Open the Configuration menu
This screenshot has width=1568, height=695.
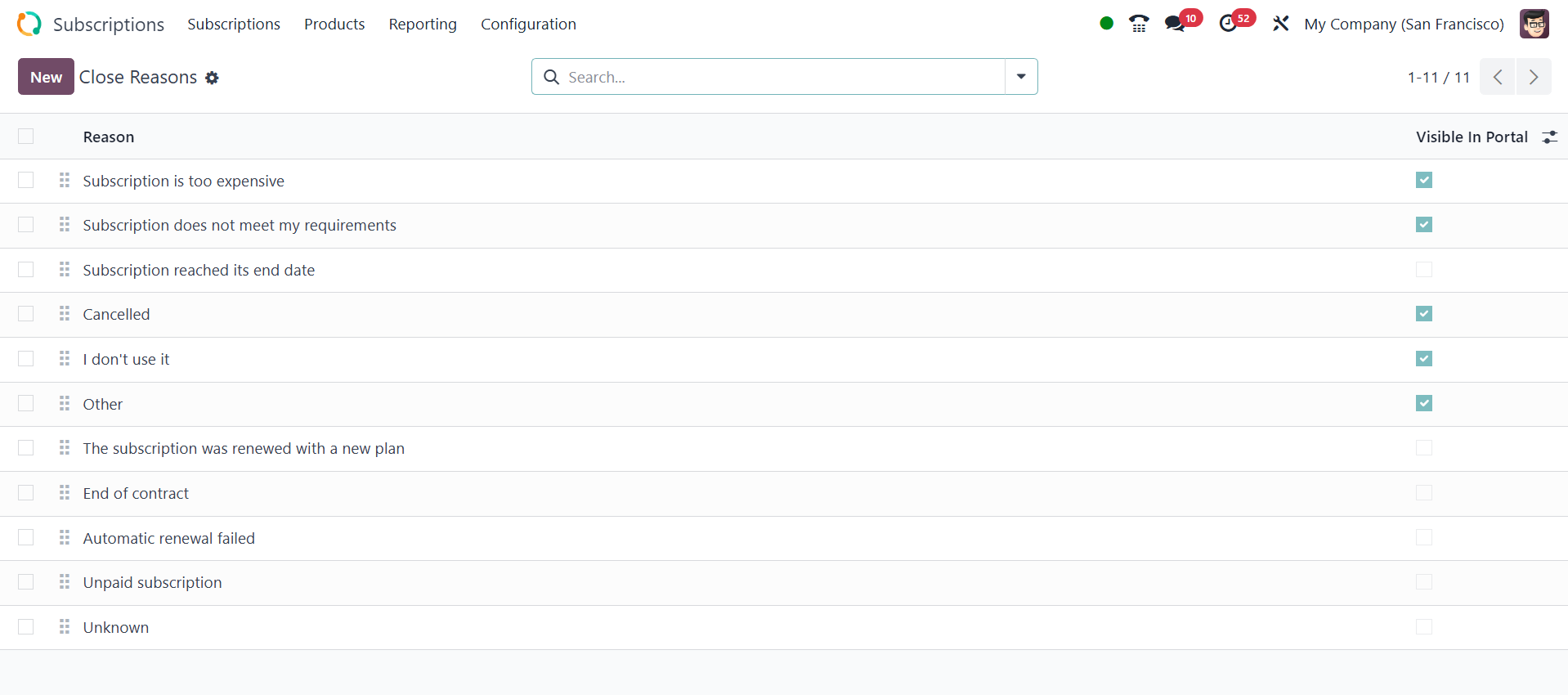click(x=528, y=24)
